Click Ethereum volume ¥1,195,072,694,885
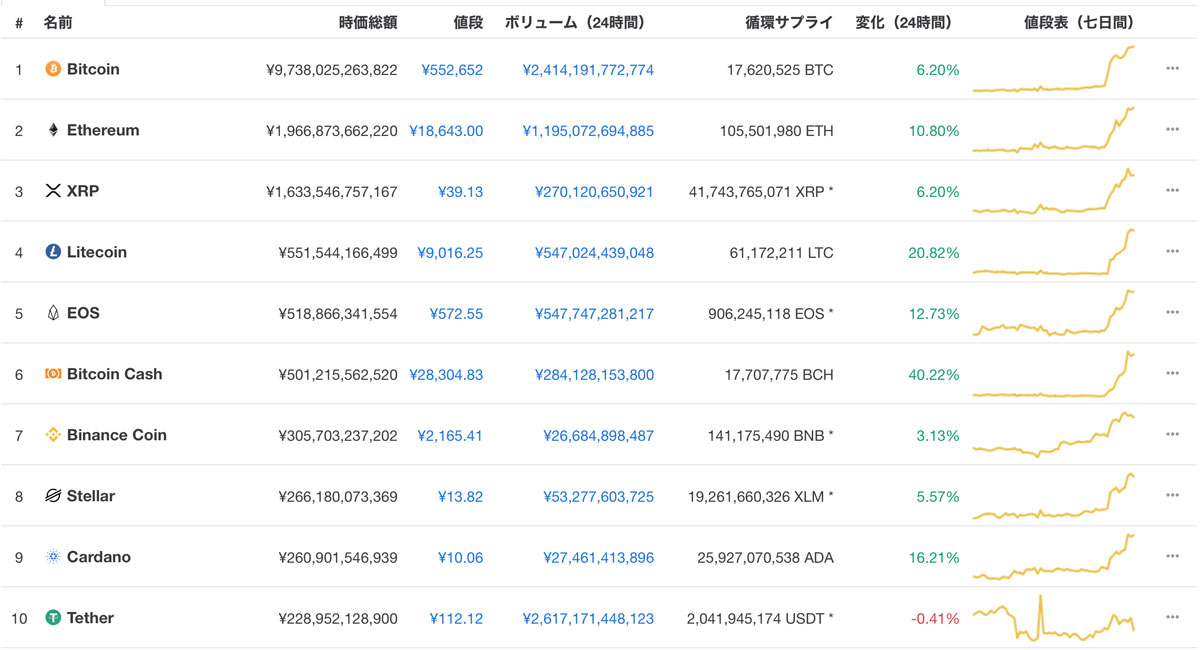 588,131
